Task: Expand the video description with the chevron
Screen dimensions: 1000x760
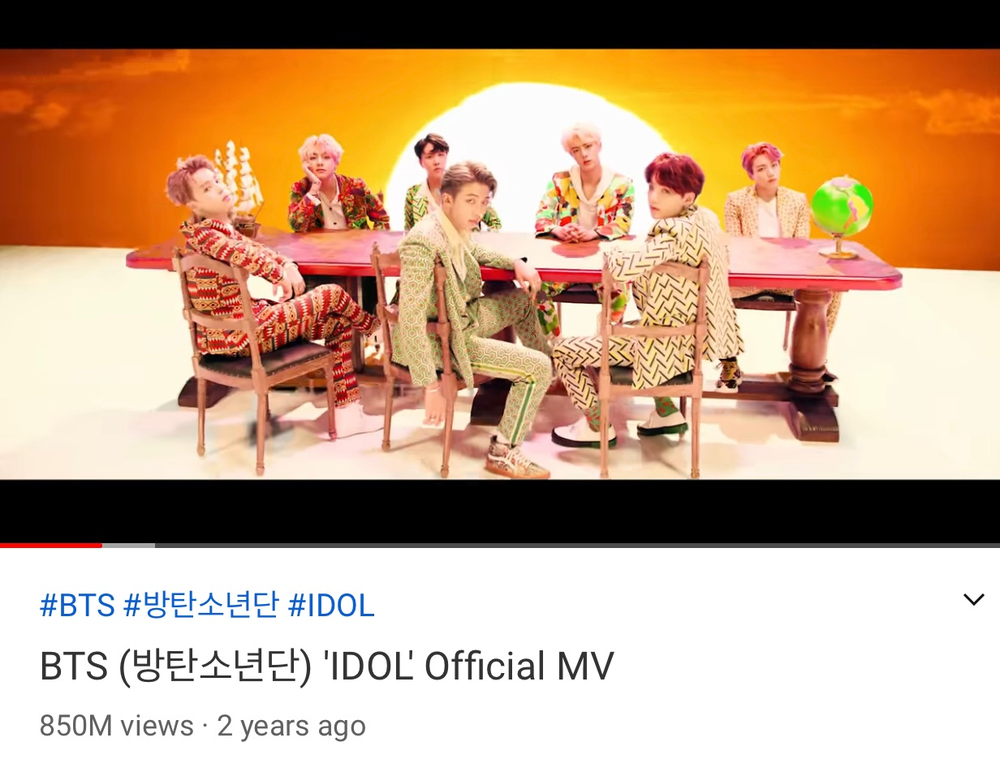Action: [973, 600]
